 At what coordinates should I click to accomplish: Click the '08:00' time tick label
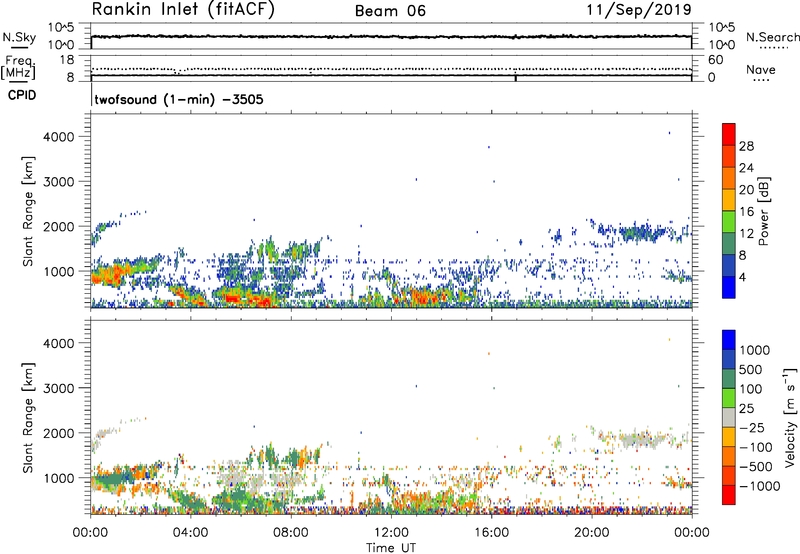coord(291,533)
